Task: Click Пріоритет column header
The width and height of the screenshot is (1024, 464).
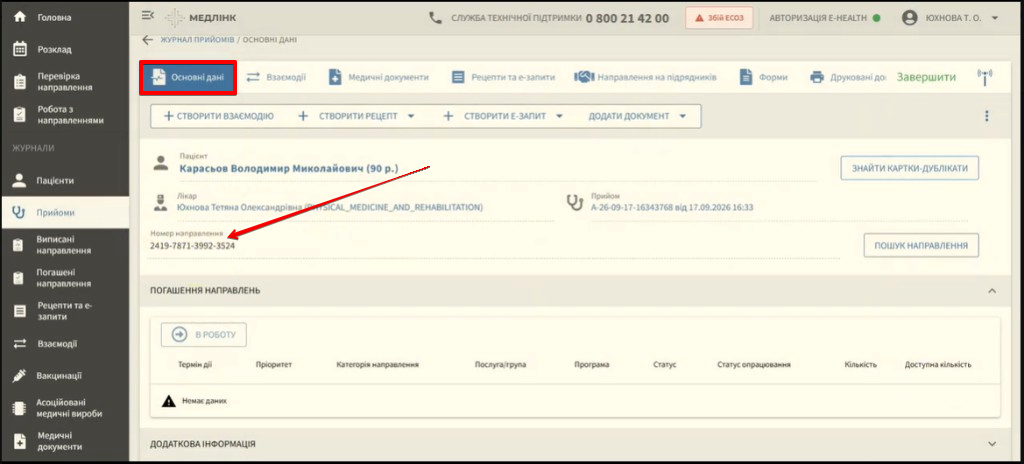Action: [x=274, y=365]
